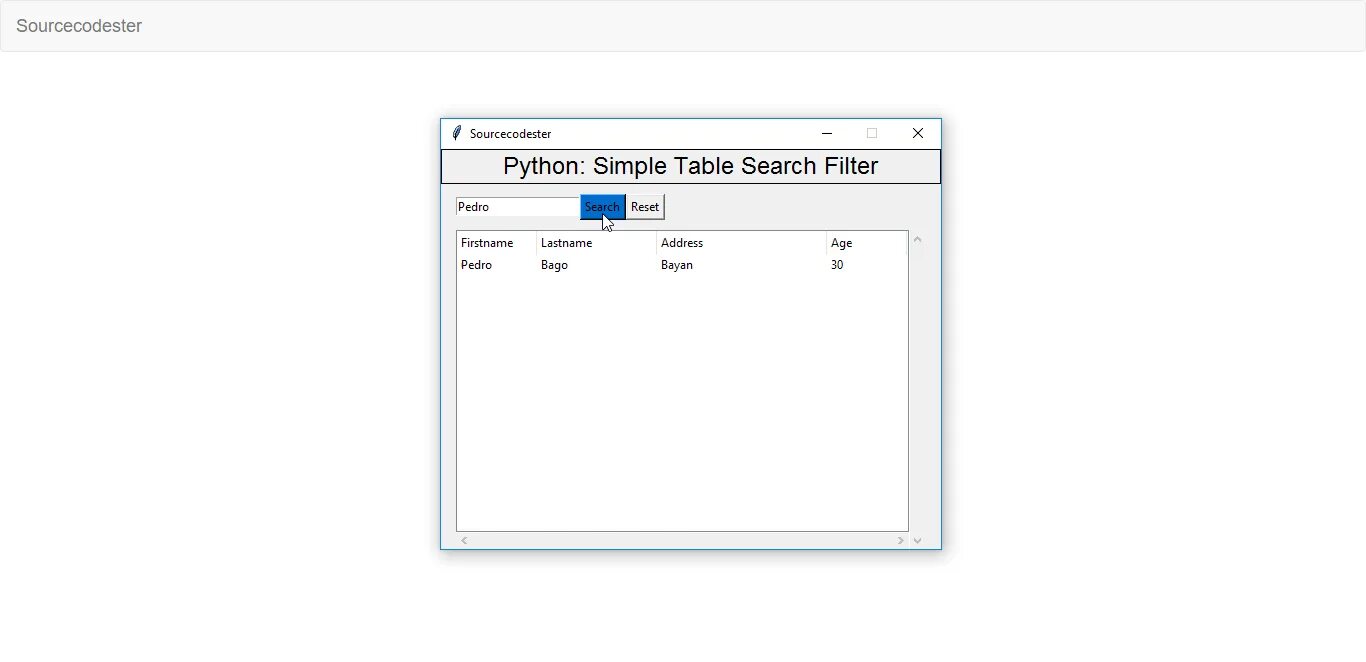Click the Bago lastname cell

[x=554, y=265]
